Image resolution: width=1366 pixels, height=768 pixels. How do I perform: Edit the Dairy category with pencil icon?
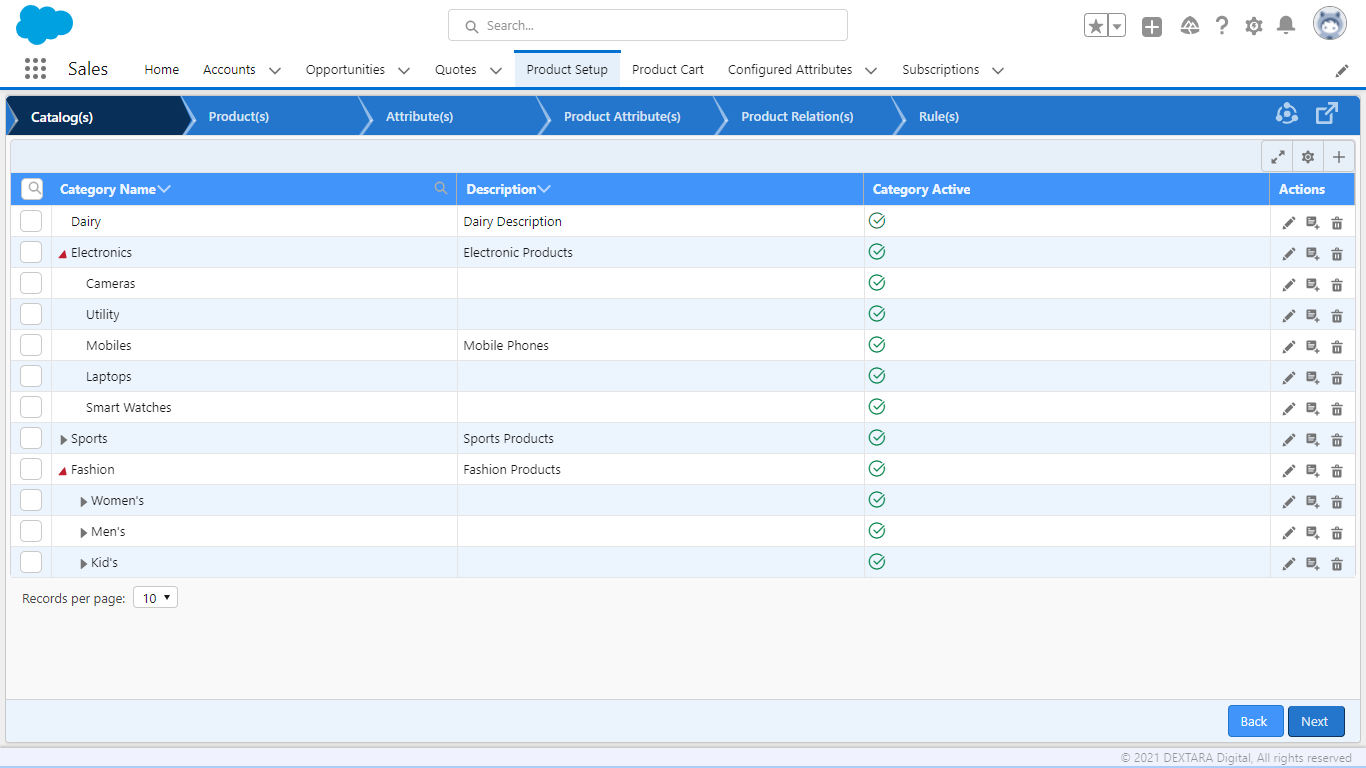coord(1289,222)
